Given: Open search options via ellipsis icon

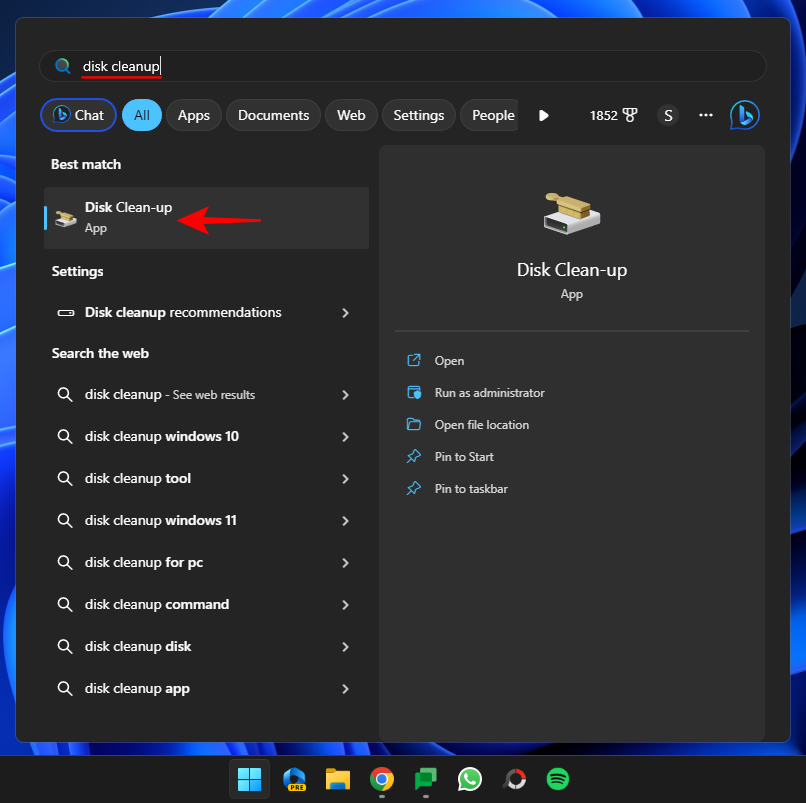Looking at the screenshot, I should coord(706,115).
